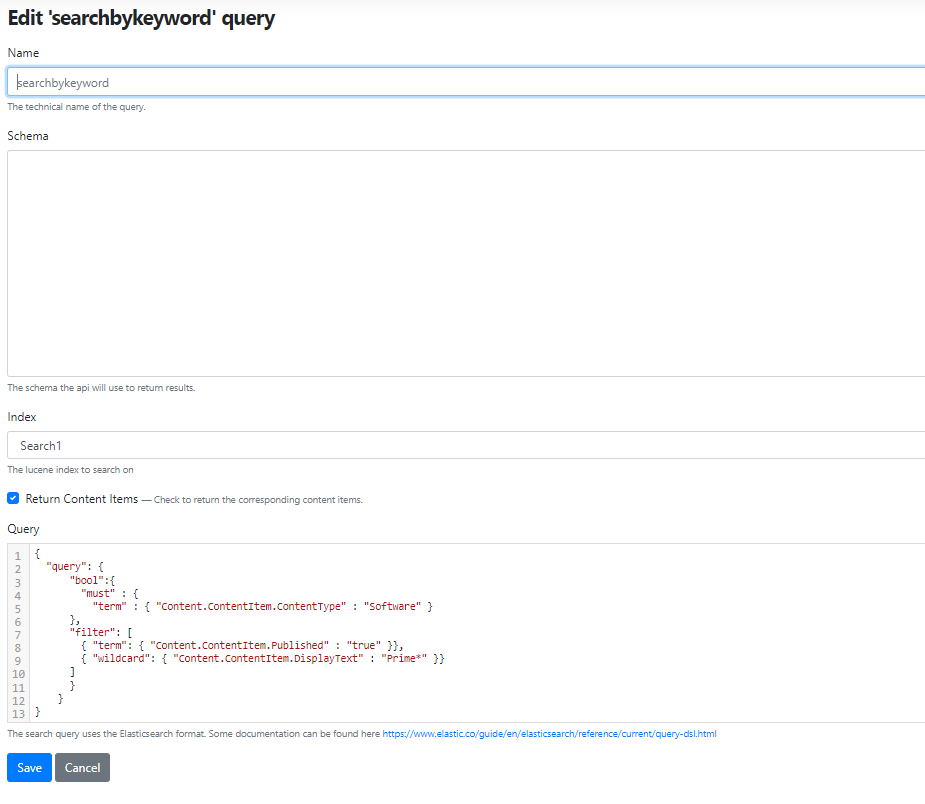Click the "must" : { line in query editor
The width and height of the screenshot is (925, 804).
click(110, 593)
